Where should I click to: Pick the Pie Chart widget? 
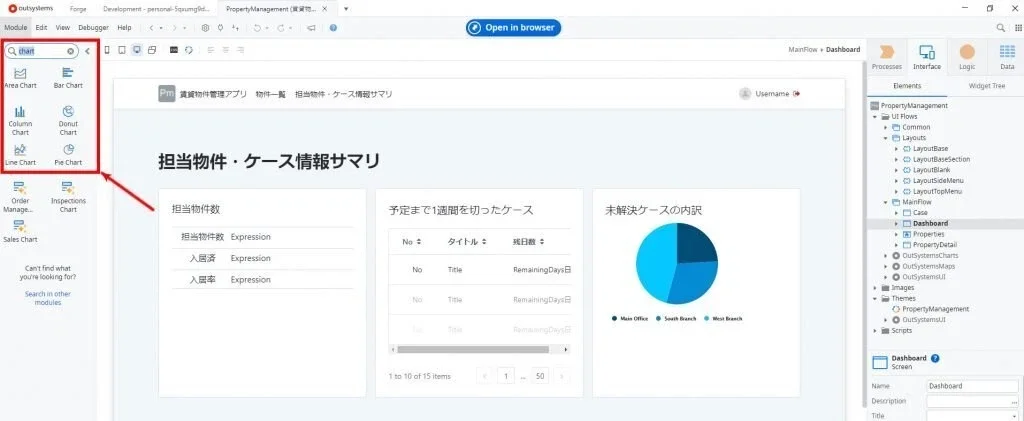tap(67, 155)
